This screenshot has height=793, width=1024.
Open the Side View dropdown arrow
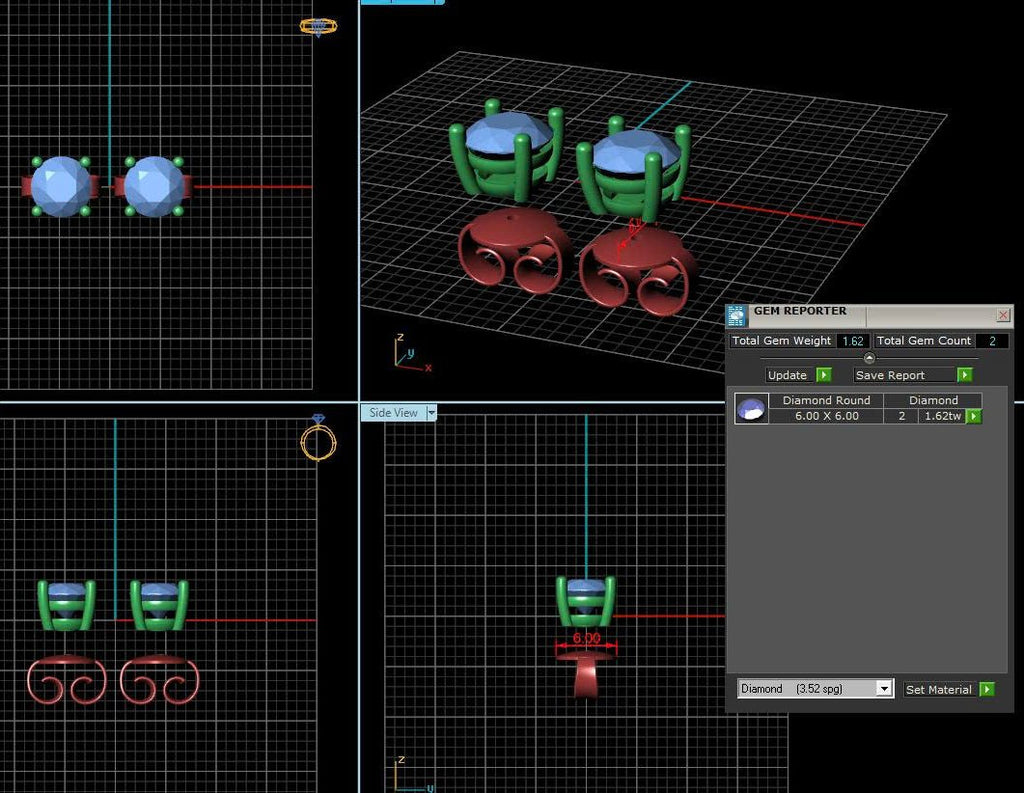(x=431, y=413)
